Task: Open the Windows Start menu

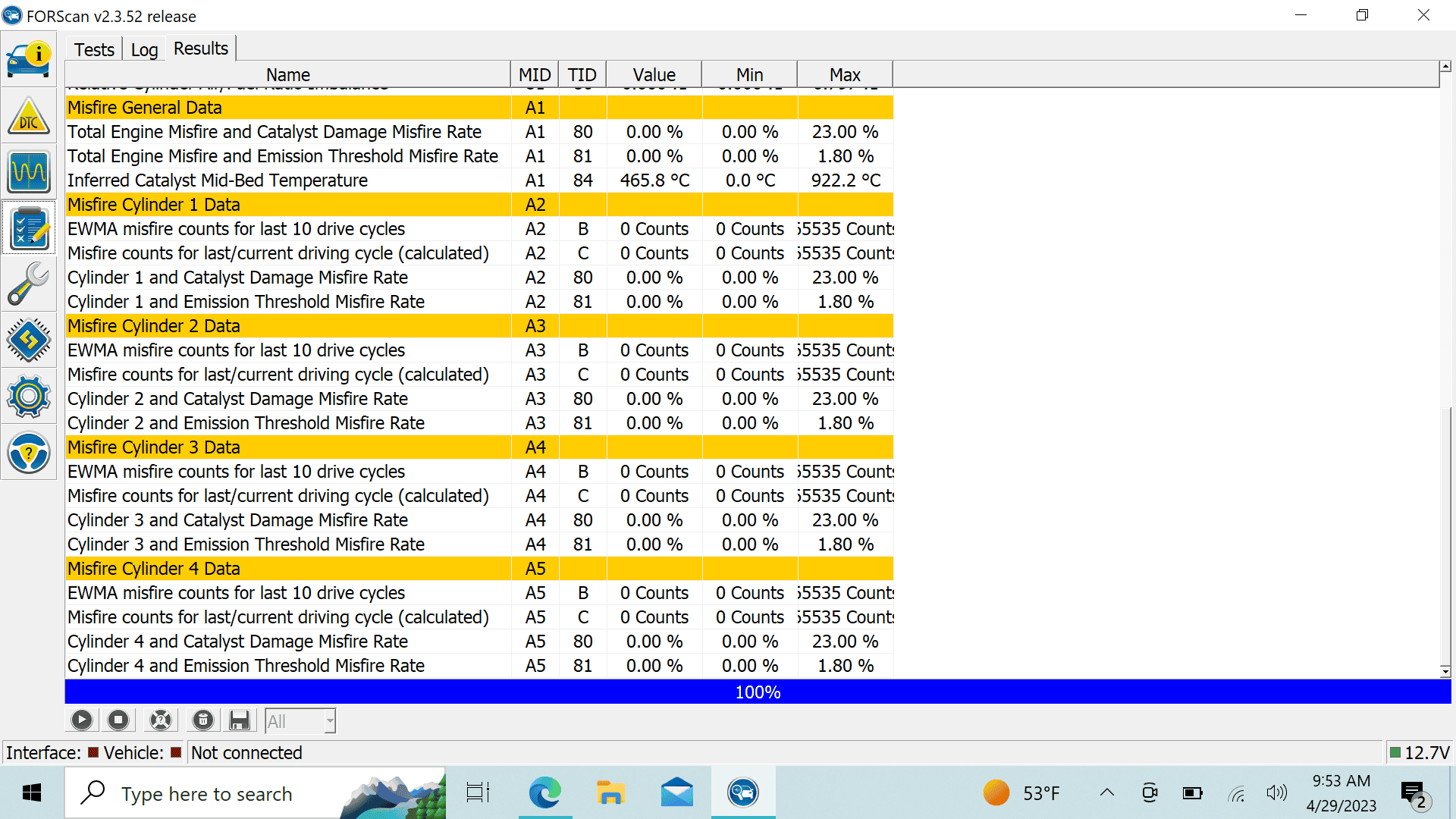Action: [32, 793]
